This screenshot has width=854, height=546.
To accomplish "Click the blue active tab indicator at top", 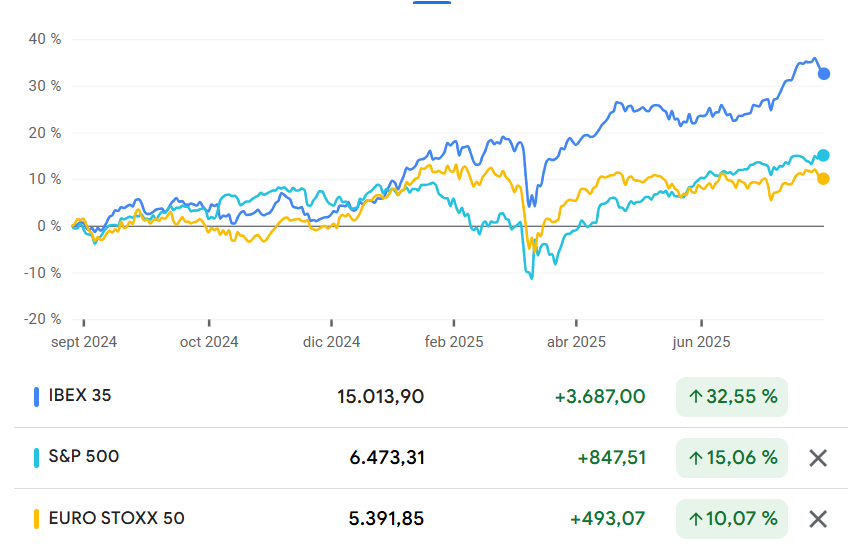I will tap(432, 2).
